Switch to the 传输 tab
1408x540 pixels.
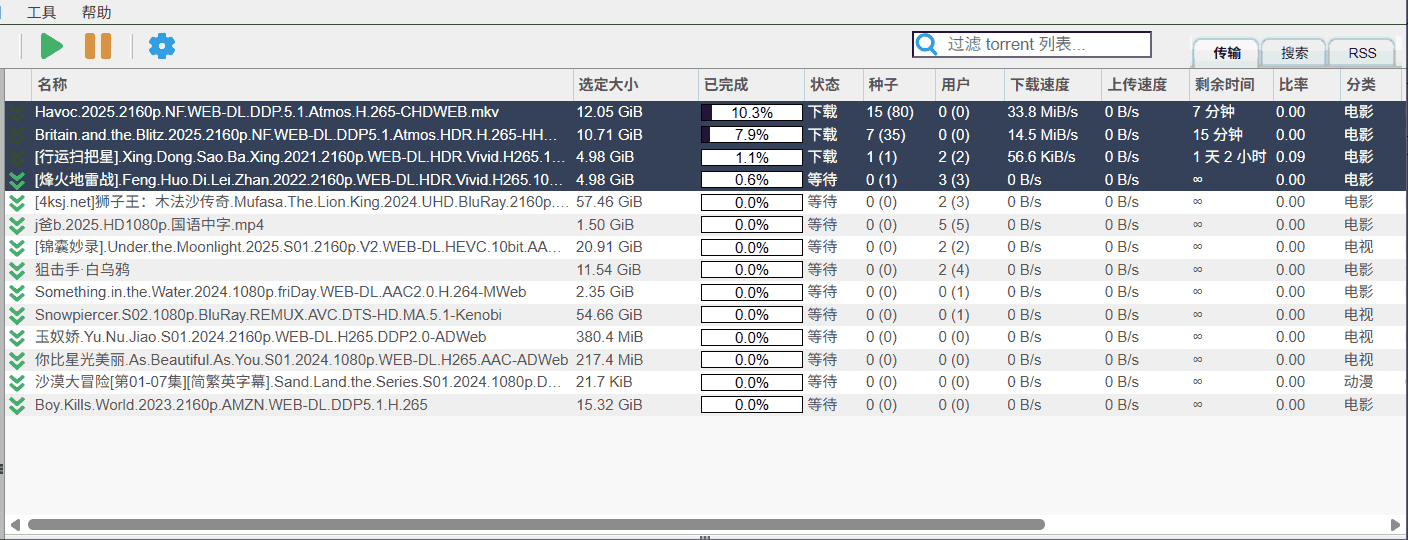(x=1226, y=53)
